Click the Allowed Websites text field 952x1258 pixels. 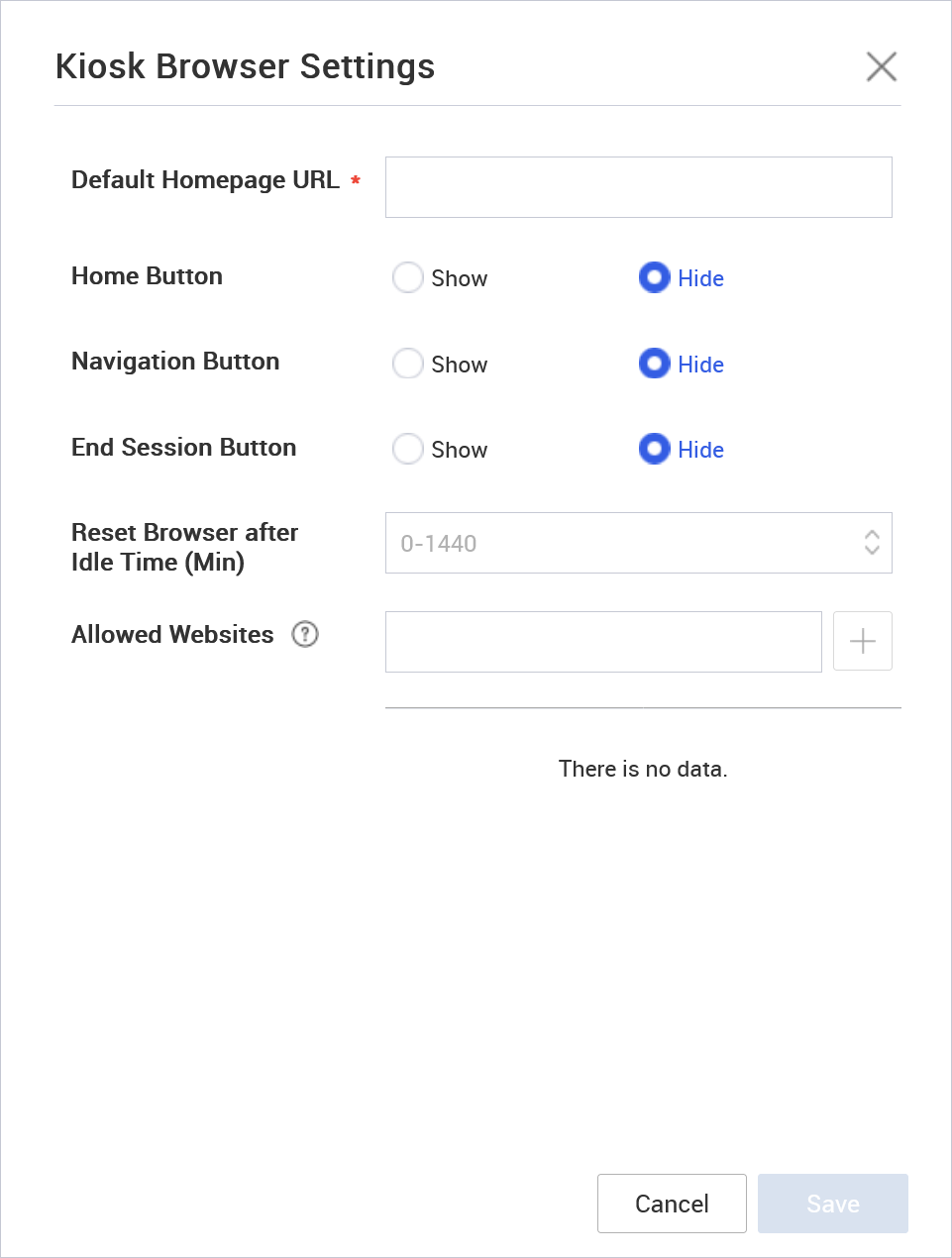[603, 641]
